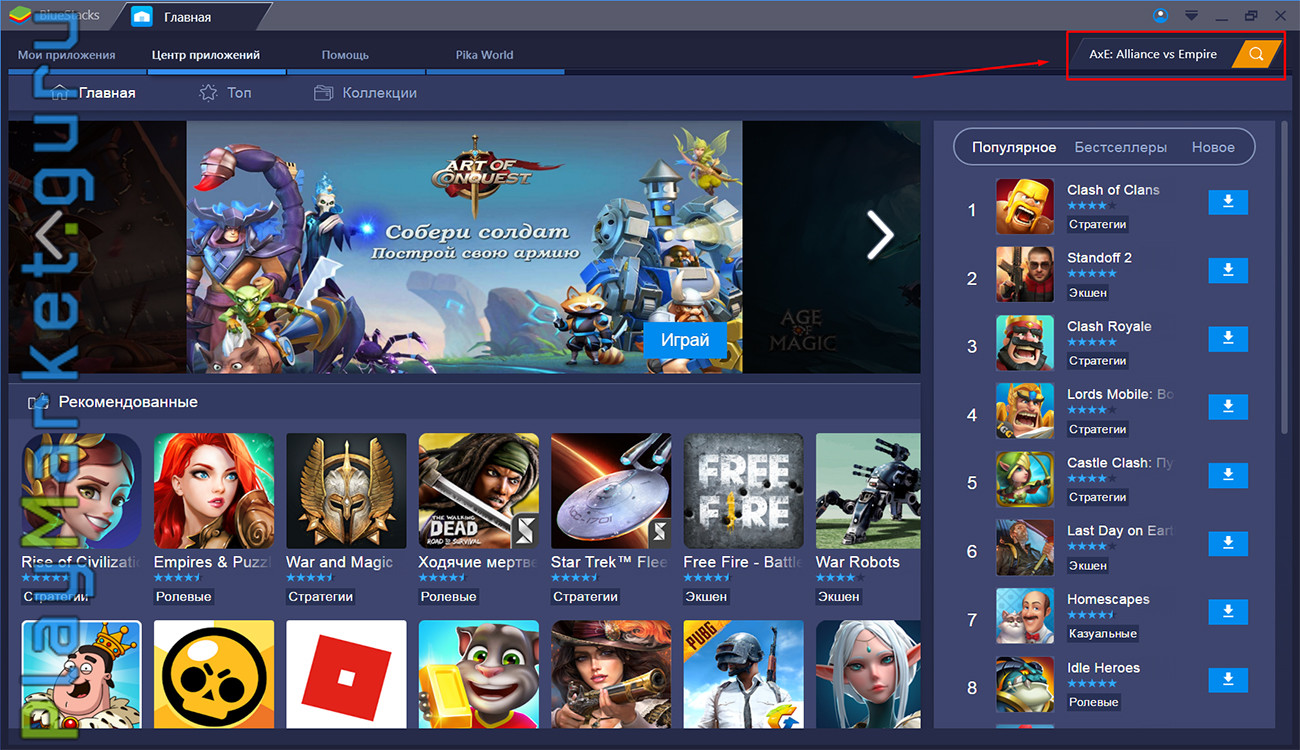Open Free Fire Battlegrounds game icon

(x=744, y=492)
